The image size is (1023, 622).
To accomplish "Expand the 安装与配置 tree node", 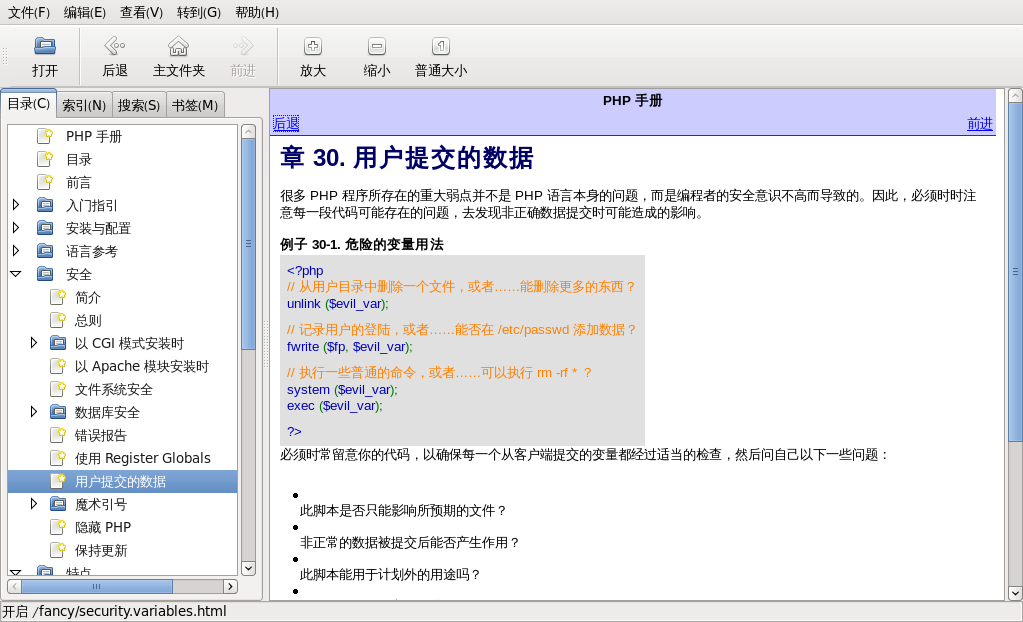I will 16,228.
